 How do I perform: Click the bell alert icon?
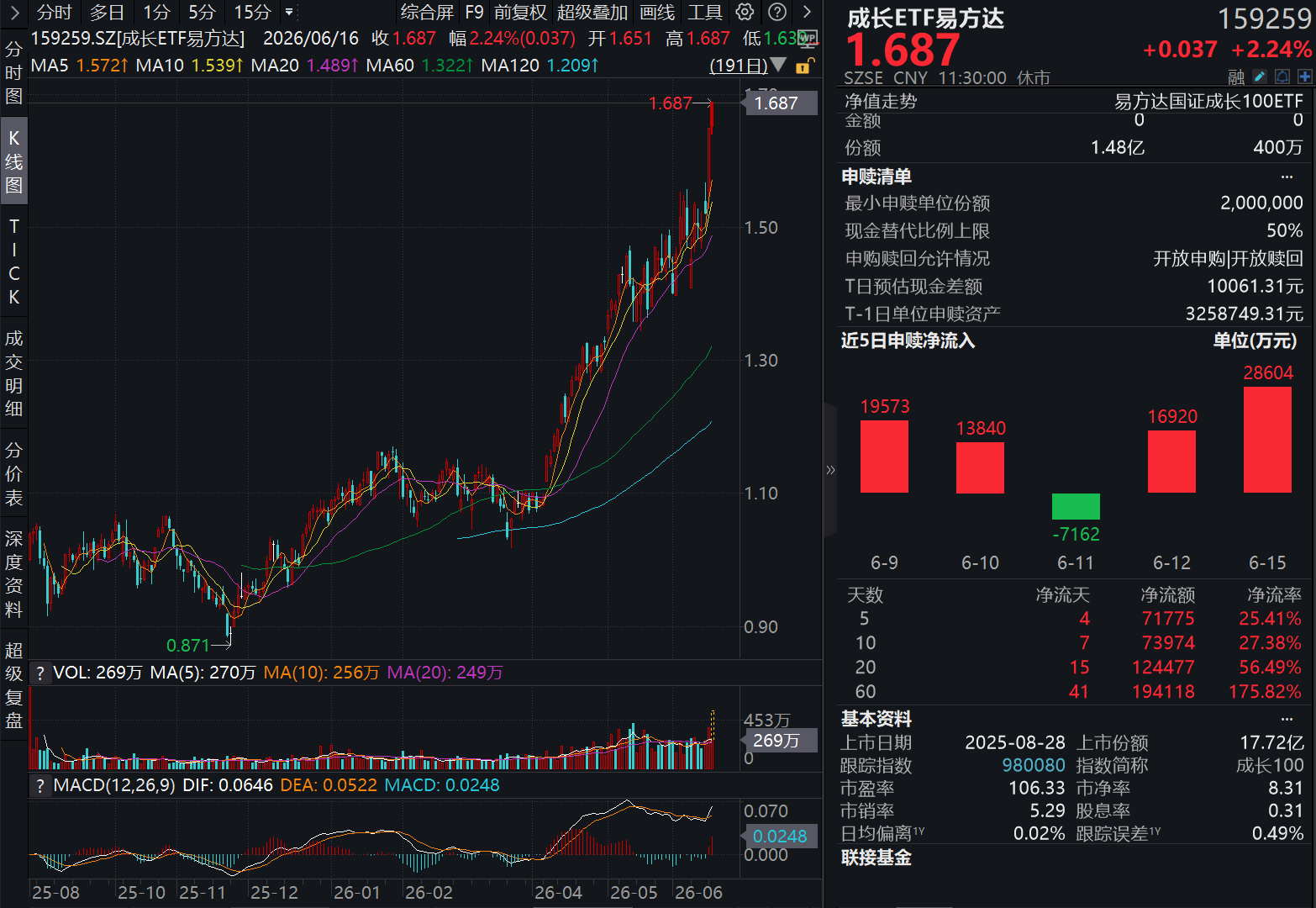(1282, 77)
